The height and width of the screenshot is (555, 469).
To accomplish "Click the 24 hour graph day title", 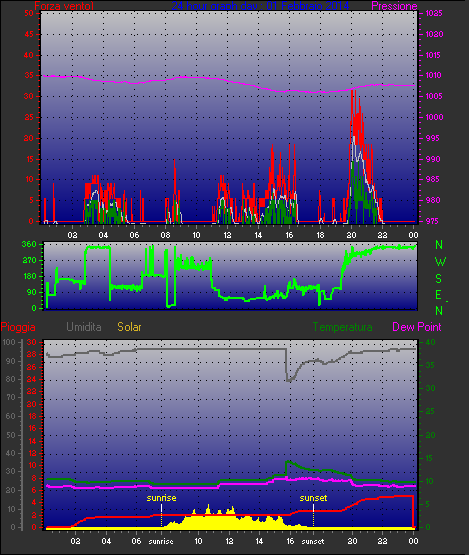I will pyautogui.click(x=260, y=6).
